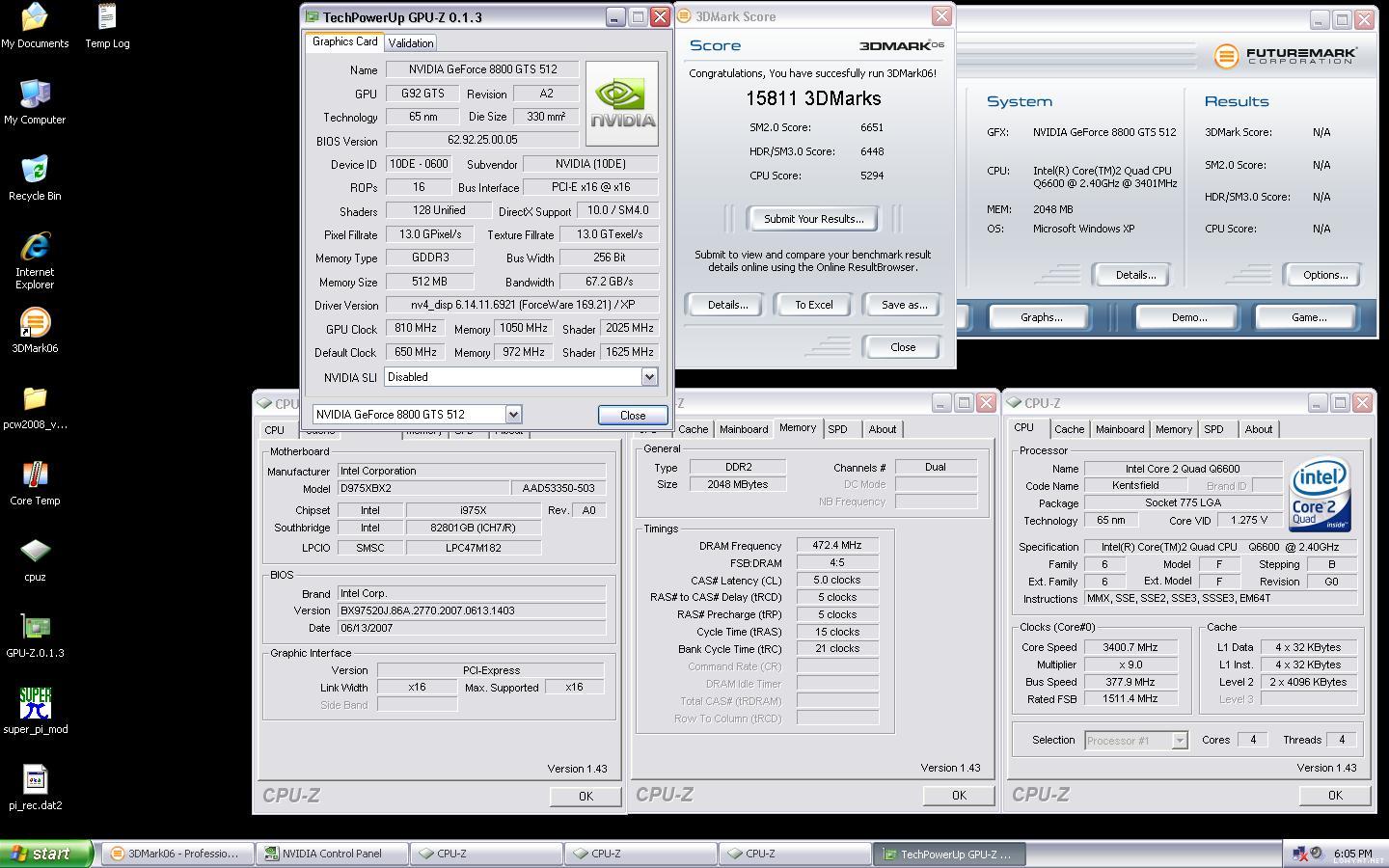Select CPU tab in right CPU-Z window

(1023, 427)
